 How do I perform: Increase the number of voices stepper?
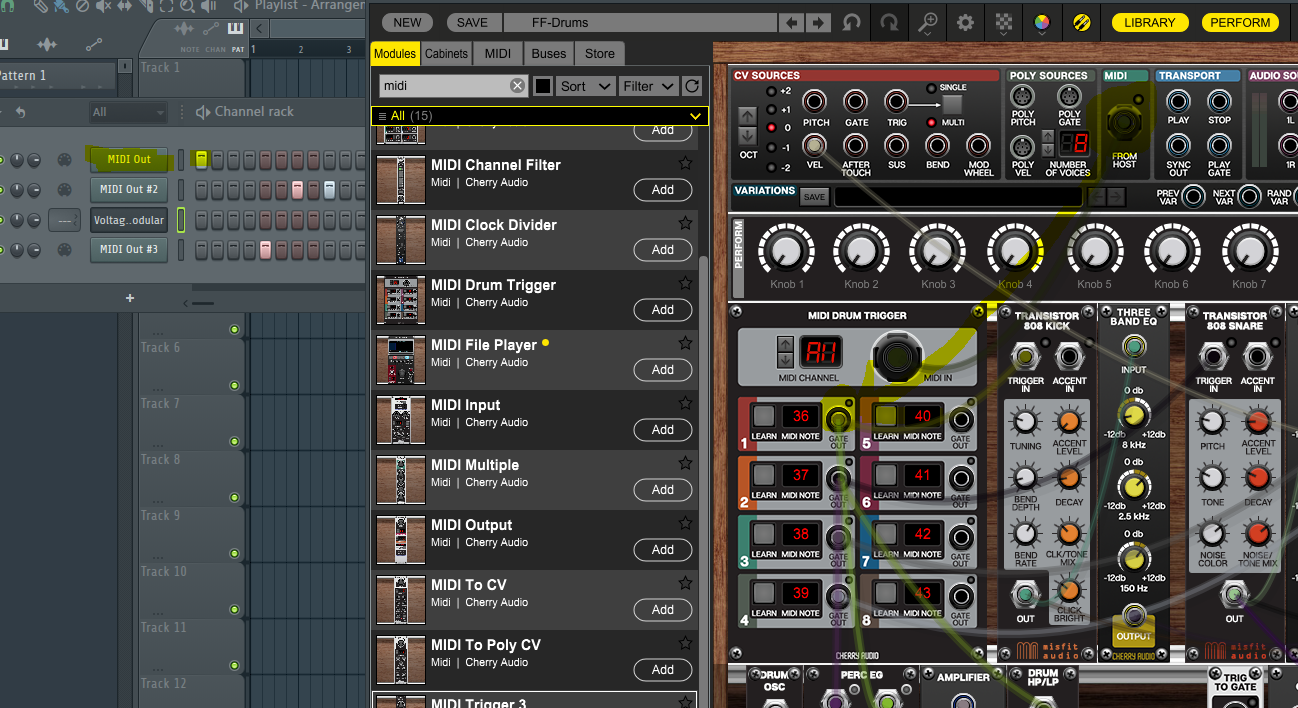click(x=1048, y=135)
